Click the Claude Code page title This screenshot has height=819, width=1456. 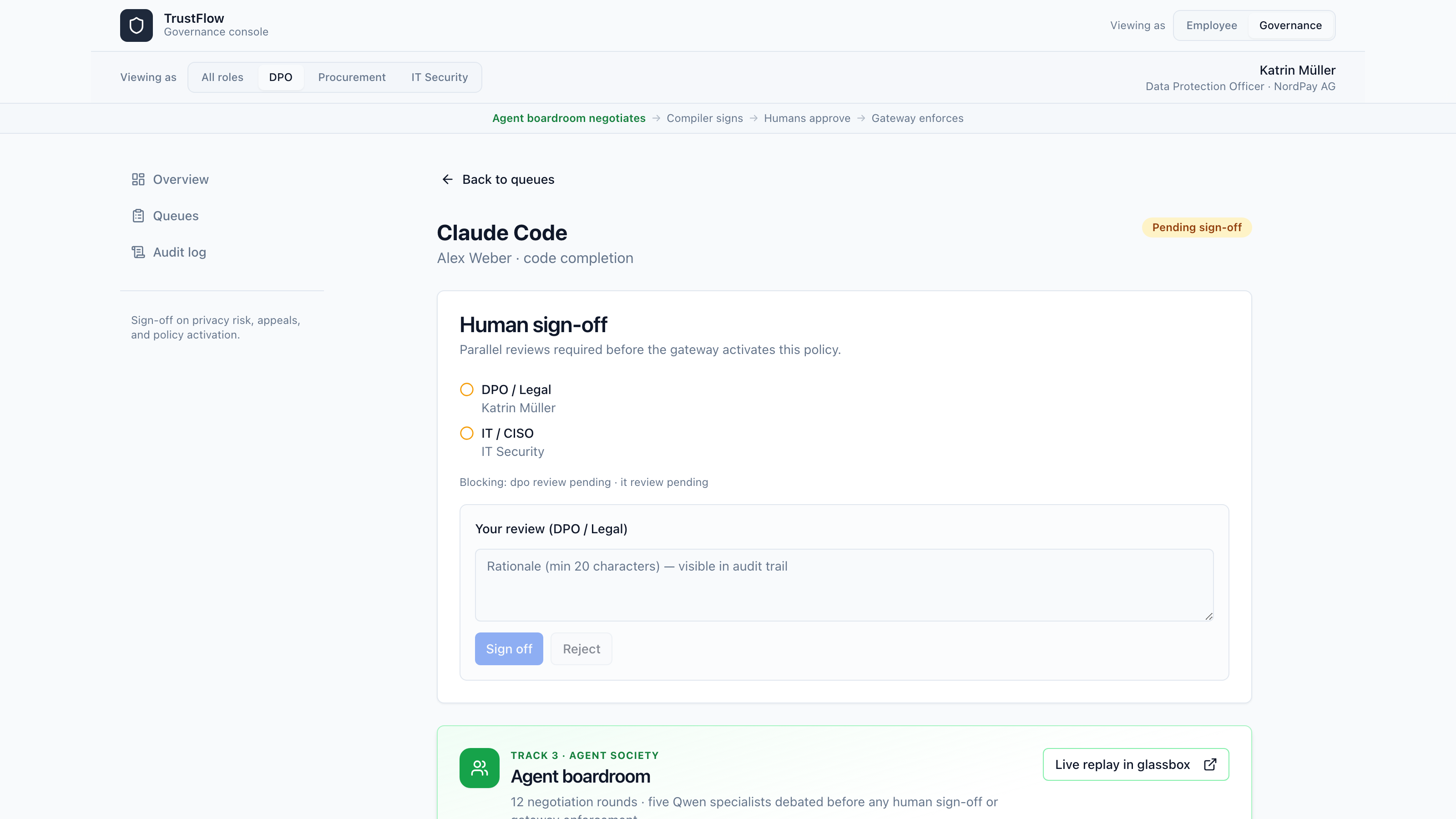pyautogui.click(x=502, y=233)
